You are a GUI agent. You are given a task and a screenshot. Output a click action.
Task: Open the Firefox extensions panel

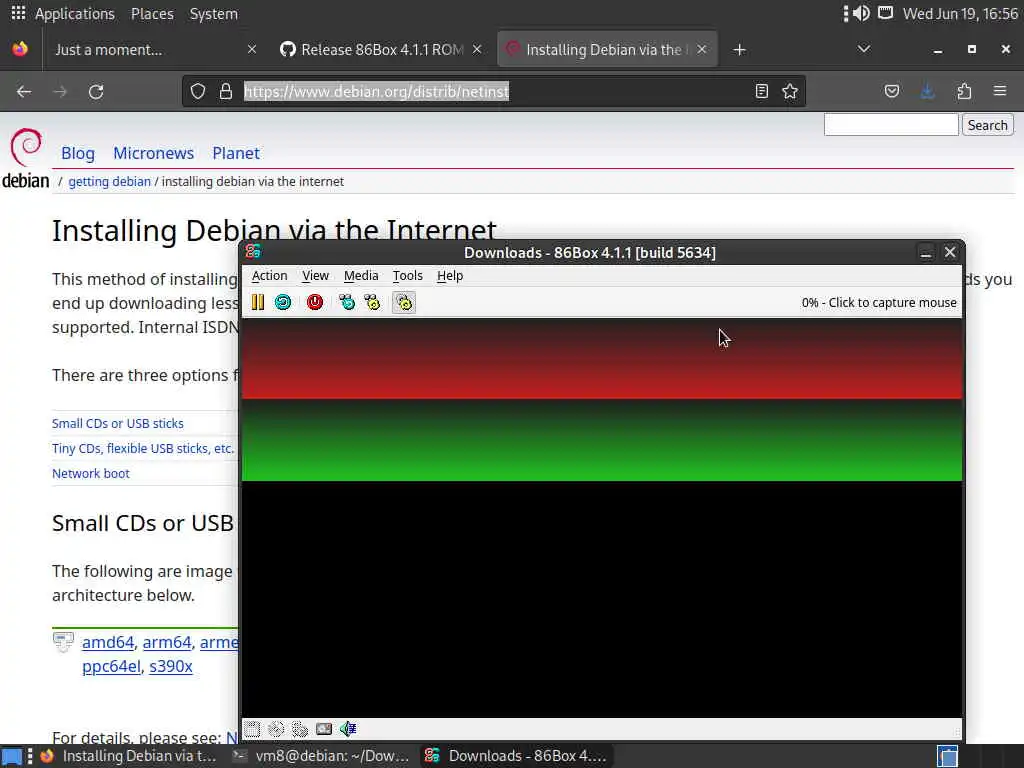click(x=964, y=91)
